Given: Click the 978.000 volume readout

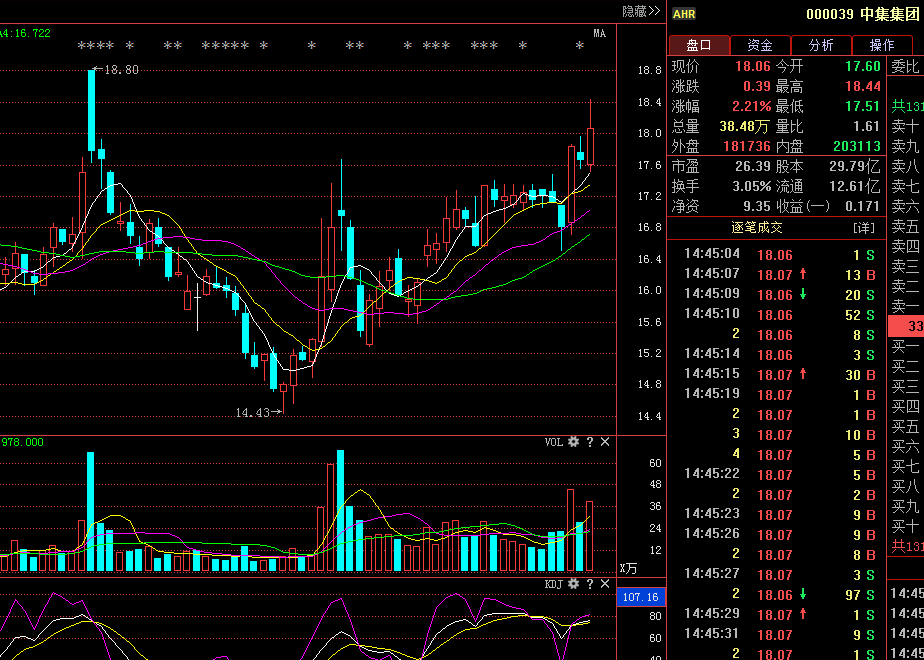Looking at the screenshot, I should pos(22,442).
